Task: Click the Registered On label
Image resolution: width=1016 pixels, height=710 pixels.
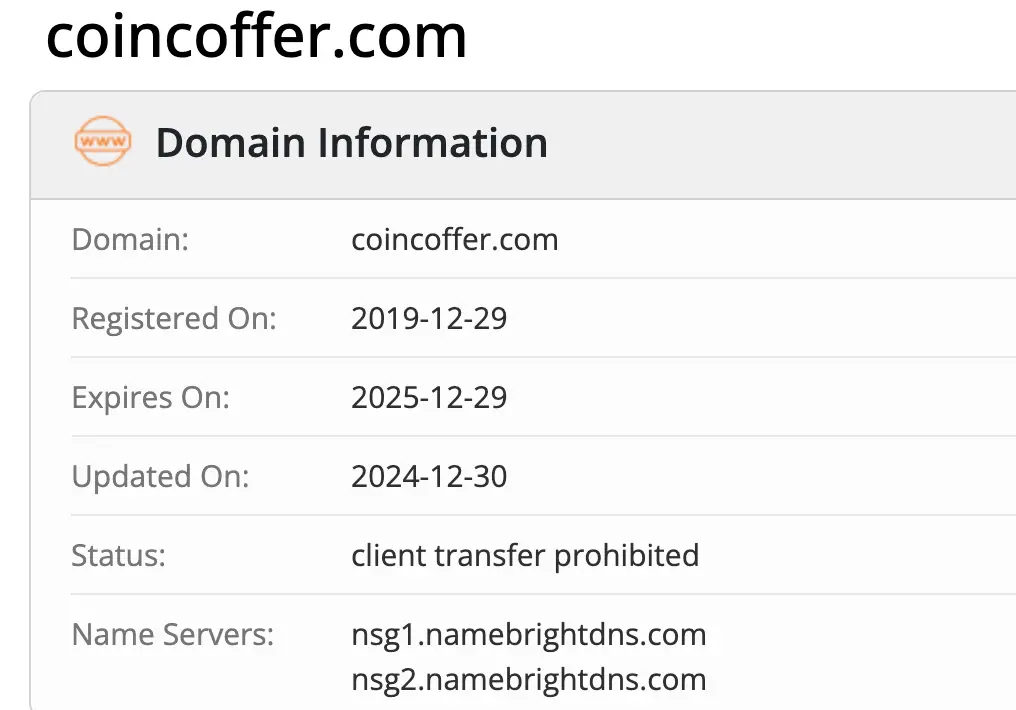Action: point(174,319)
